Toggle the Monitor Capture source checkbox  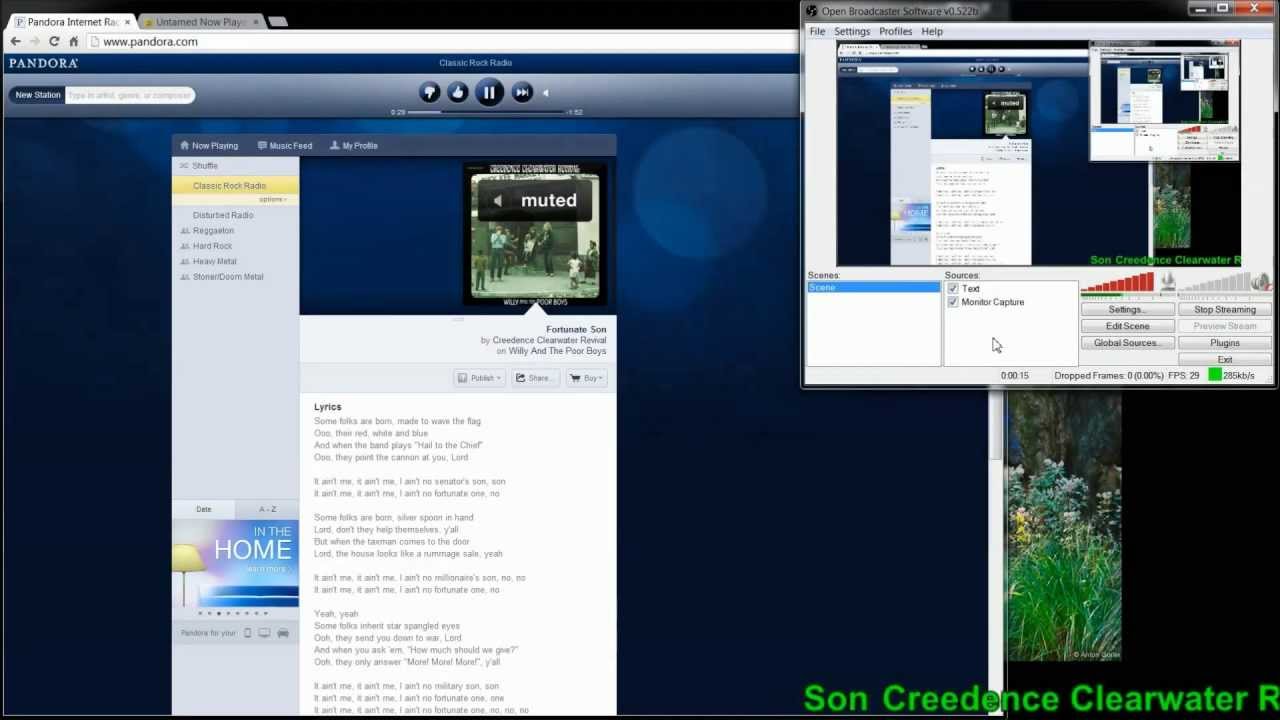click(953, 302)
